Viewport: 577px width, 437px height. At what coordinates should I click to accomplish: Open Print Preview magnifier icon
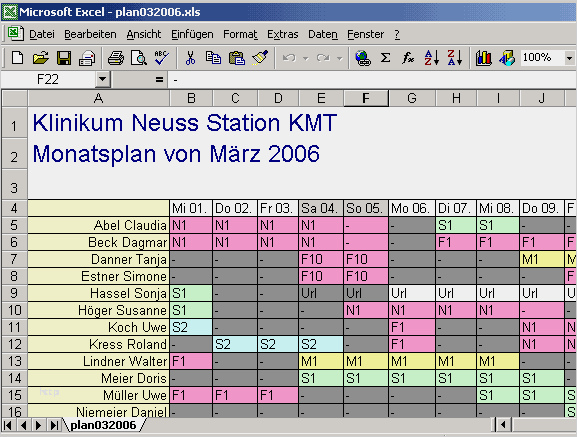[139, 58]
